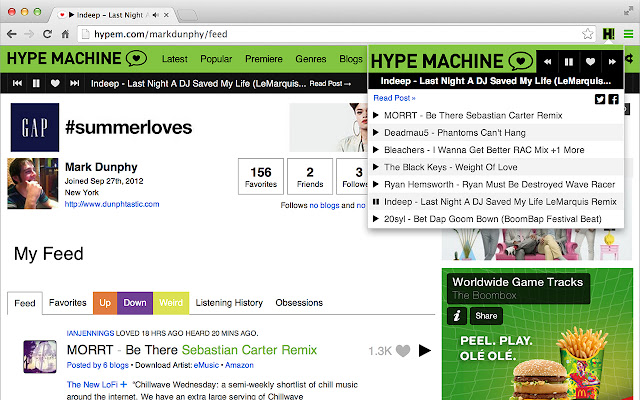Play MORRT Be There in feed
Viewport: 640px width, 400px height.
point(424,350)
